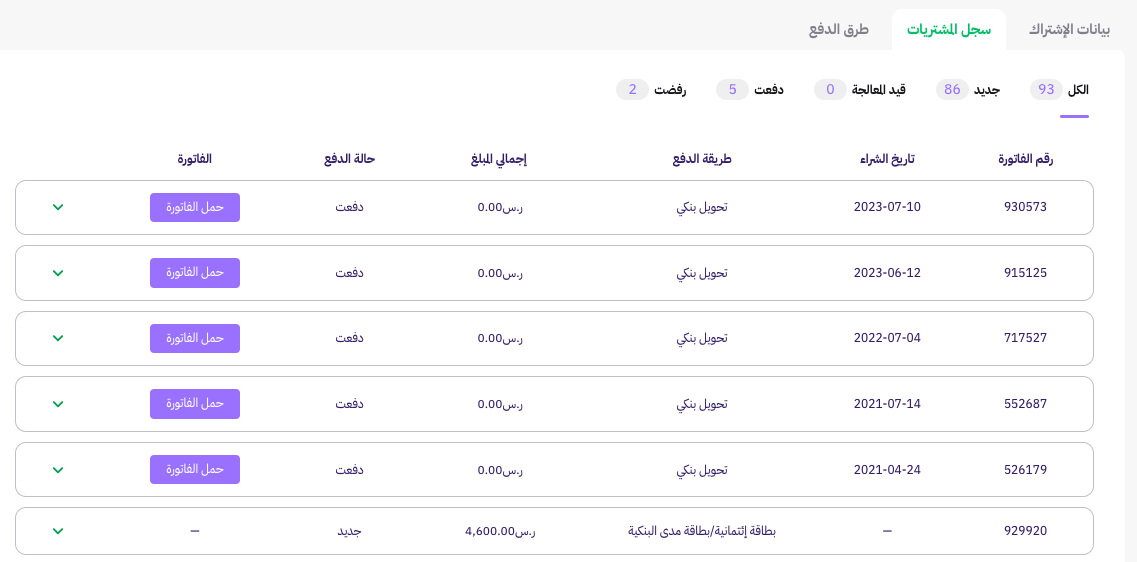Image resolution: width=1137 pixels, height=562 pixels.
Task: Download invoice dated 2021-07-14
Action: click(x=195, y=404)
